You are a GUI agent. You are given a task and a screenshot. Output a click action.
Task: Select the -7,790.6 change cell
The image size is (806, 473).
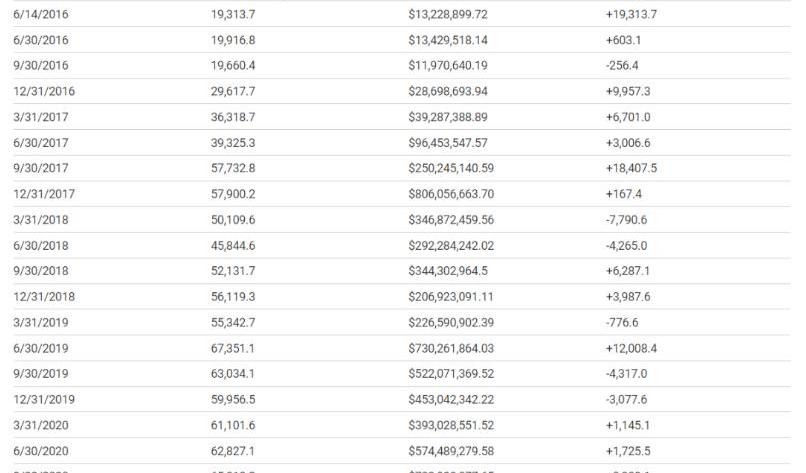(x=627, y=220)
